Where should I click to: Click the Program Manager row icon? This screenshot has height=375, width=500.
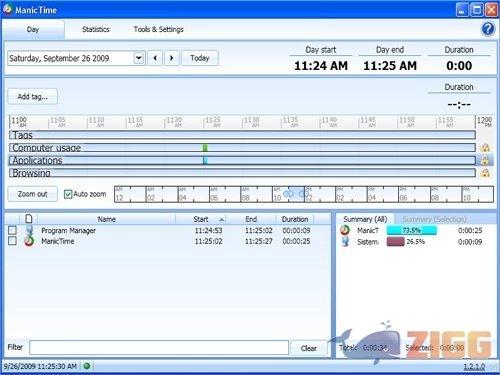tap(29, 230)
